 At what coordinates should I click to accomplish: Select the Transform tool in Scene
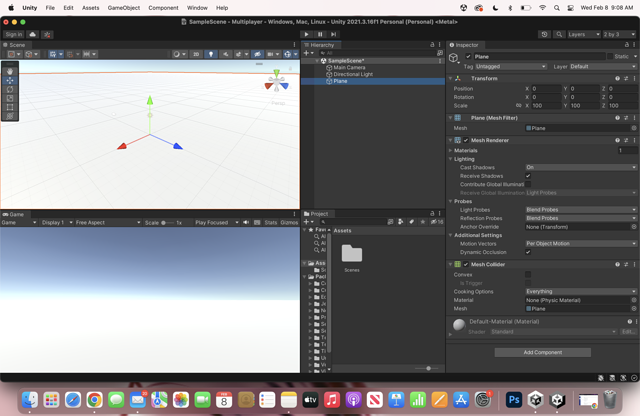(x=10, y=116)
